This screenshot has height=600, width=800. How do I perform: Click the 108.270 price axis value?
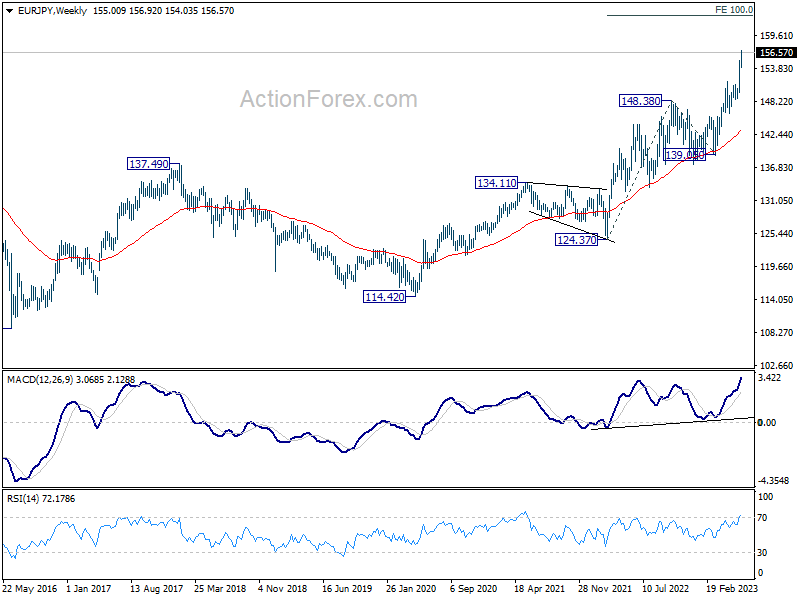tap(777, 332)
